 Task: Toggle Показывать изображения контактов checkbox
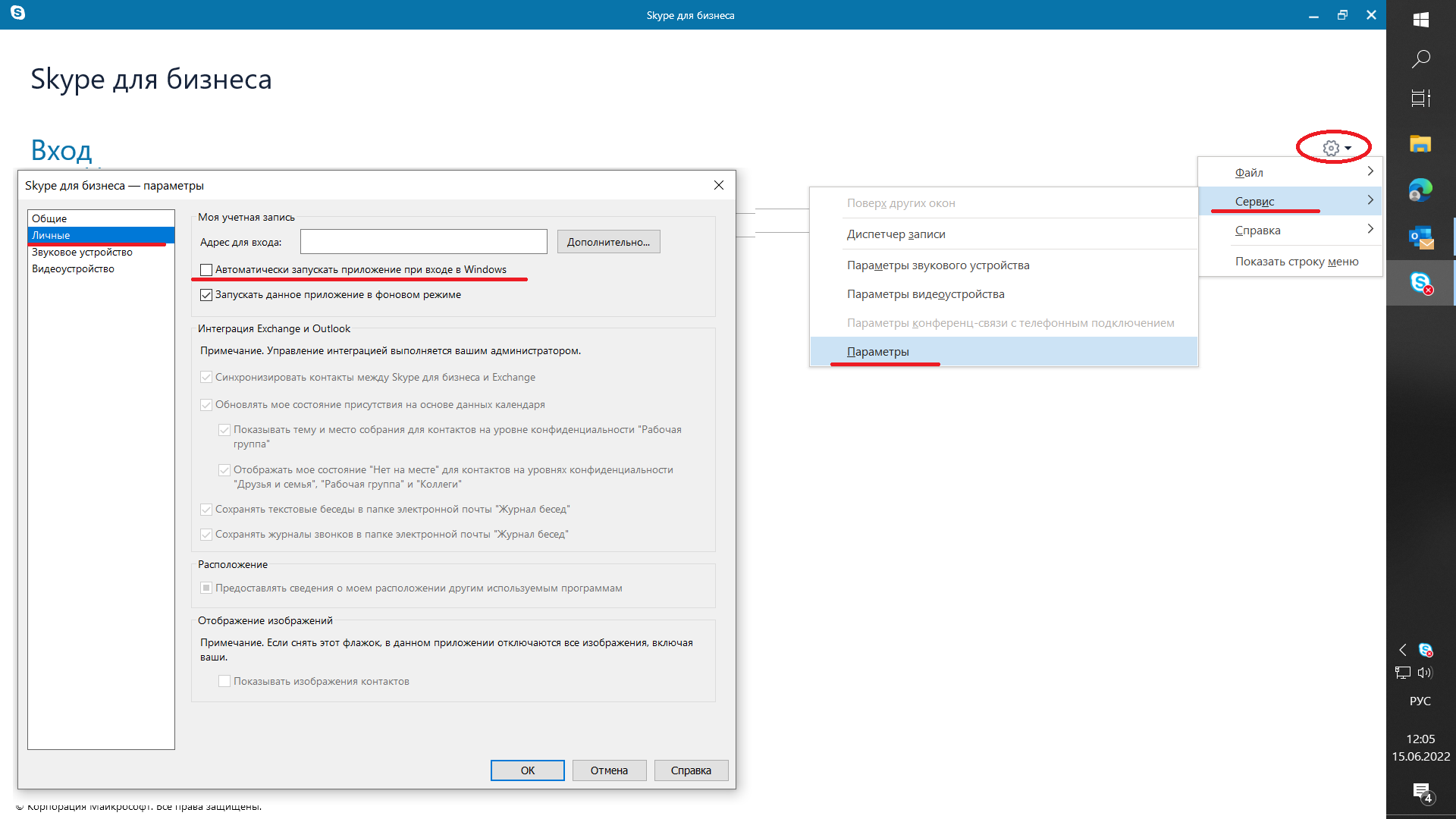point(224,682)
